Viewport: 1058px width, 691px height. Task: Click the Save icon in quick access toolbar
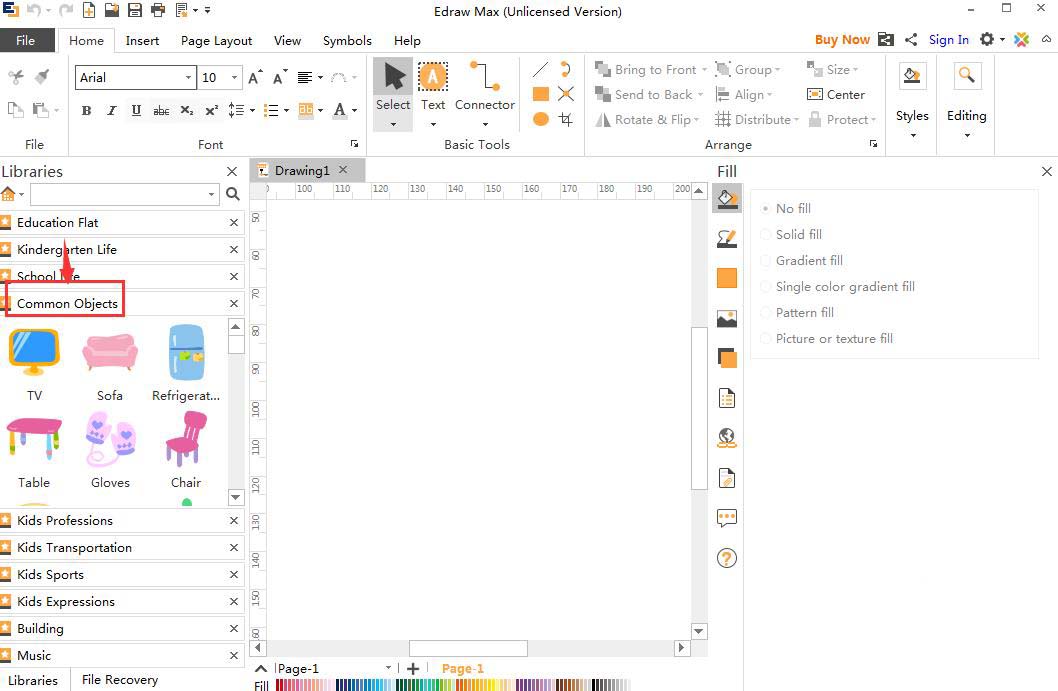pyautogui.click(x=135, y=10)
